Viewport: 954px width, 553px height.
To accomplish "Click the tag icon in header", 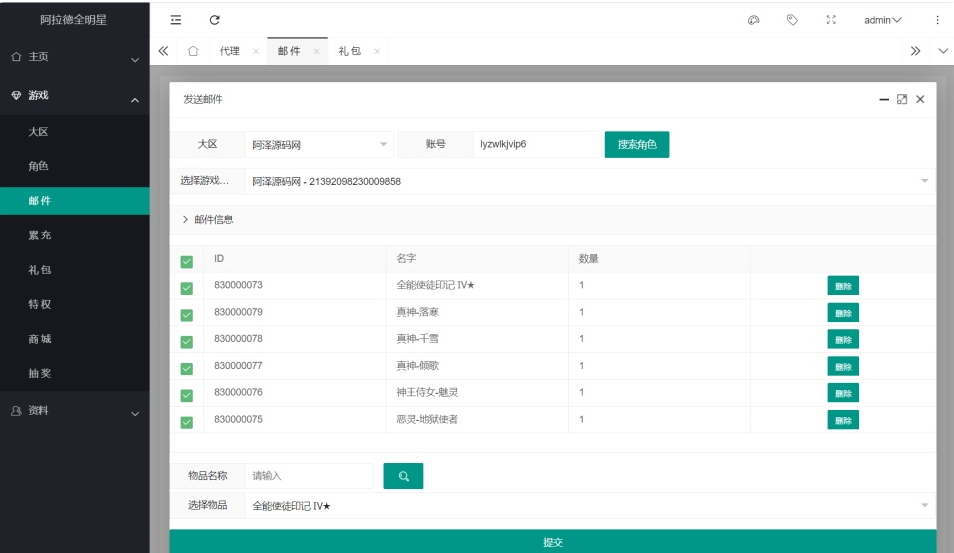I will point(792,20).
